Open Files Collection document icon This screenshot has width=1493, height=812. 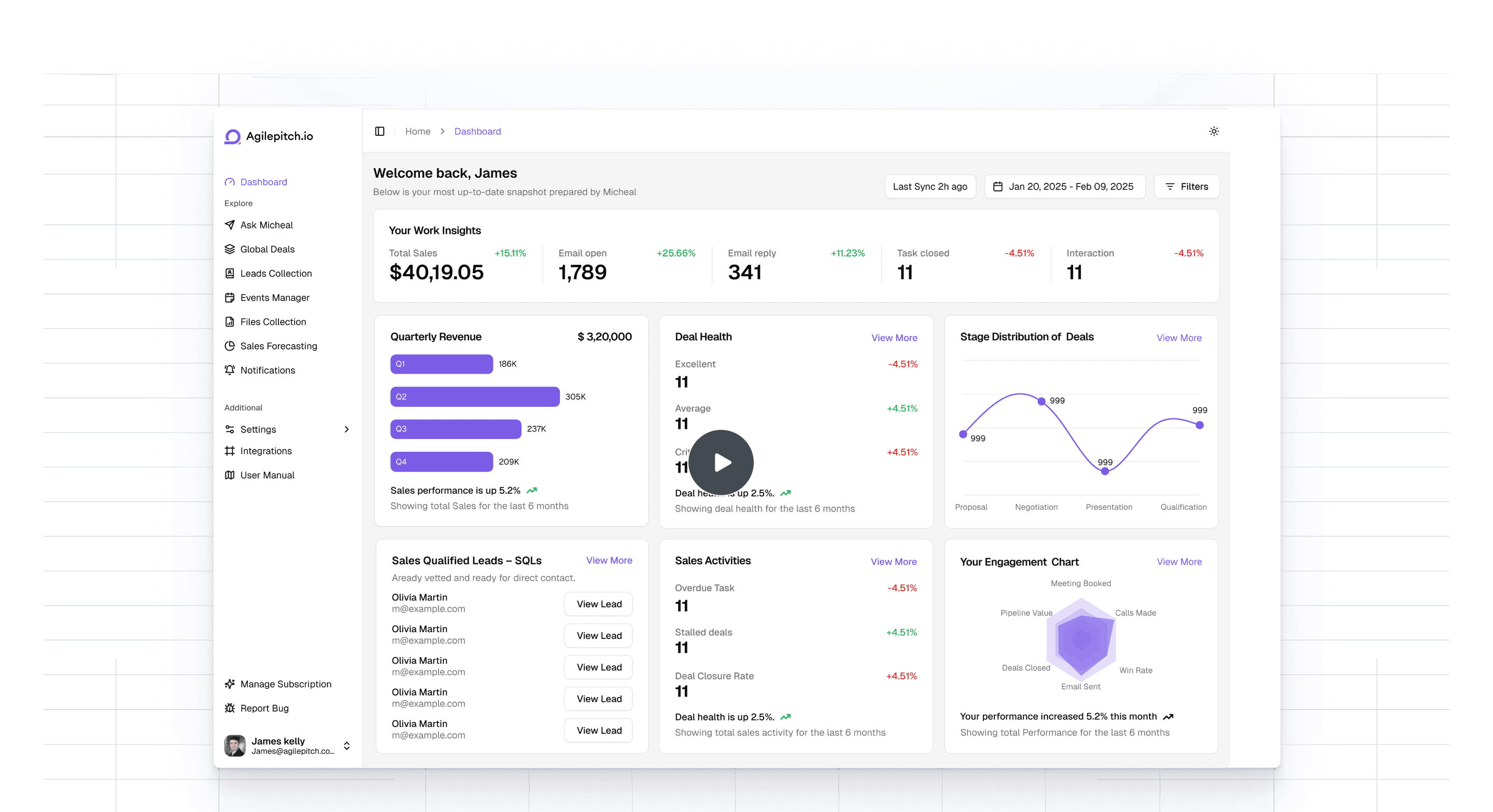tap(230, 322)
